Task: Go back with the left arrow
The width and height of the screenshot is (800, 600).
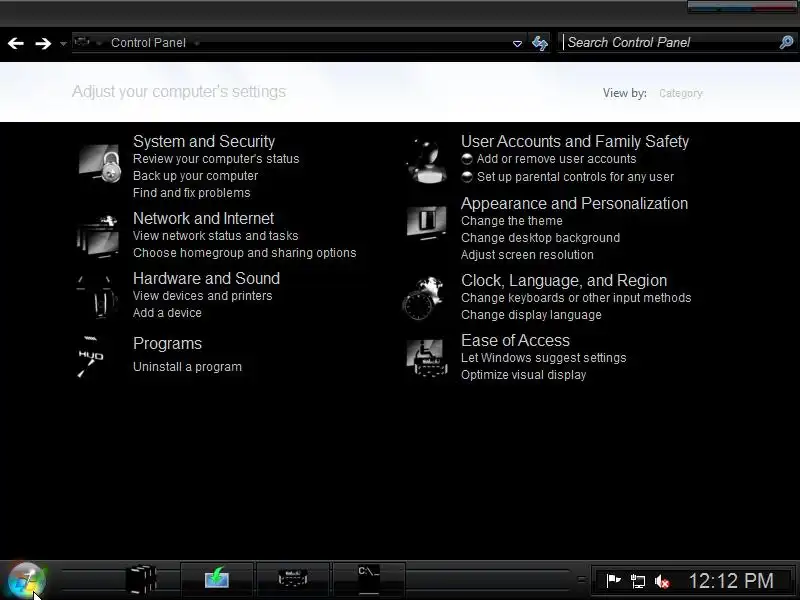Action: [16, 43]
